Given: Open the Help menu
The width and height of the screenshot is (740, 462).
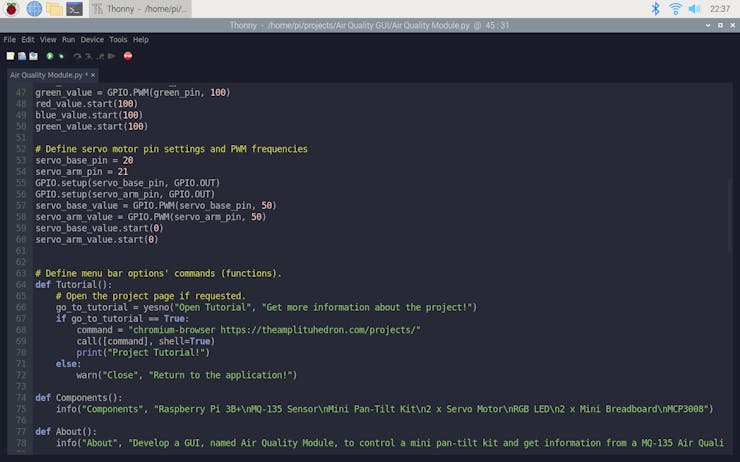Looking at the screenshot, I should point(141,40).
